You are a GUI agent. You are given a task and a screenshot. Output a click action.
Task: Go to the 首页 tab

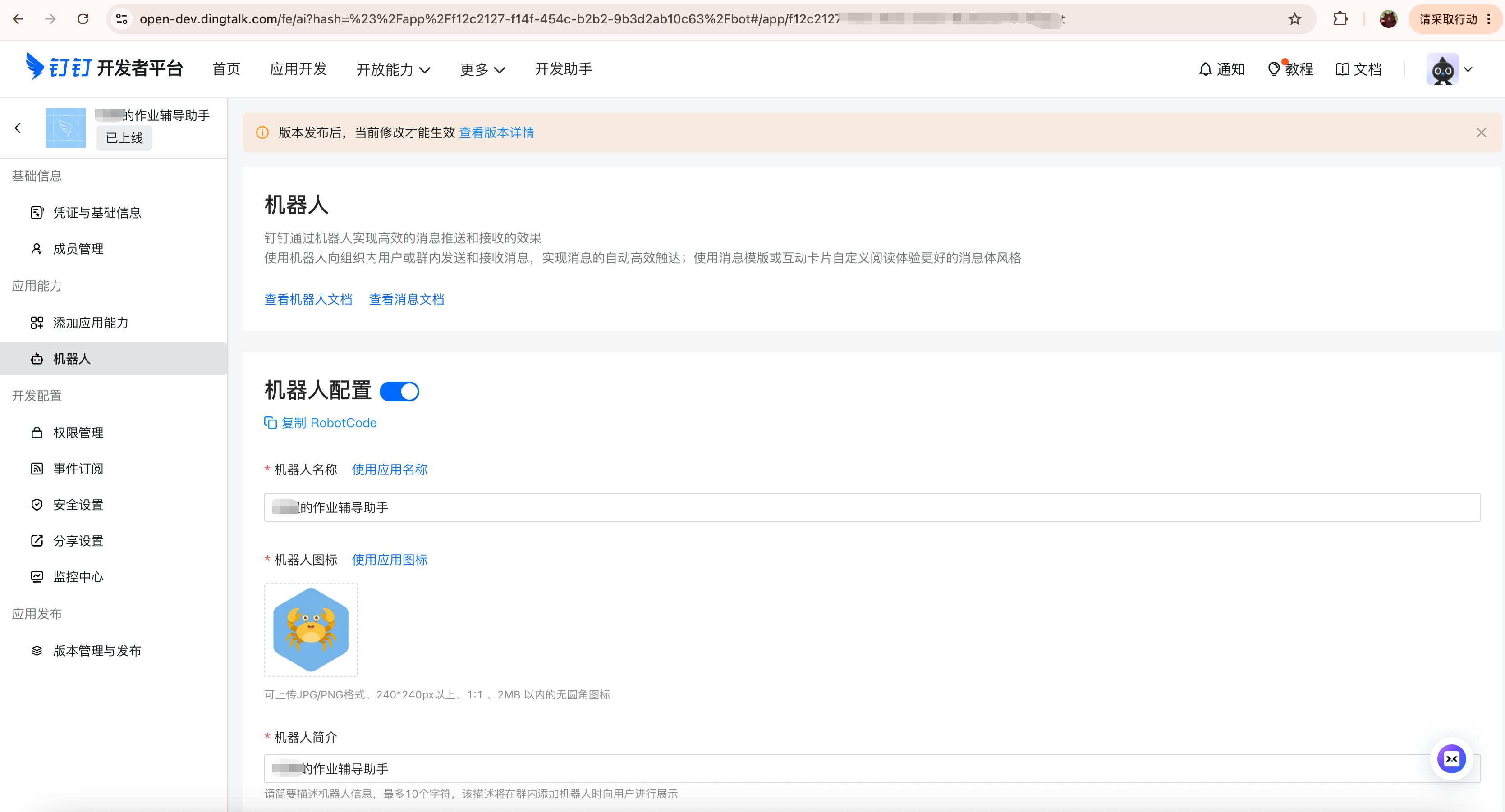pyautogui.click(x=226, y=69)
